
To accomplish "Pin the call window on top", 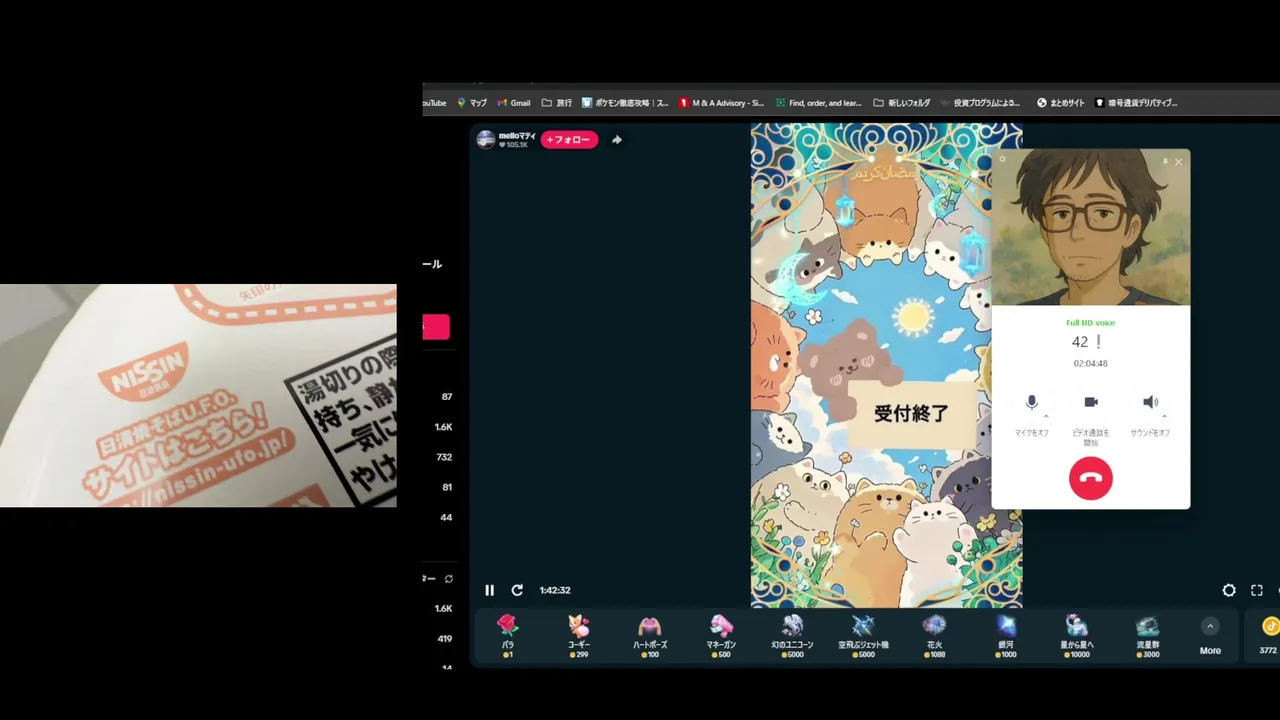I will click(1164, 161).
